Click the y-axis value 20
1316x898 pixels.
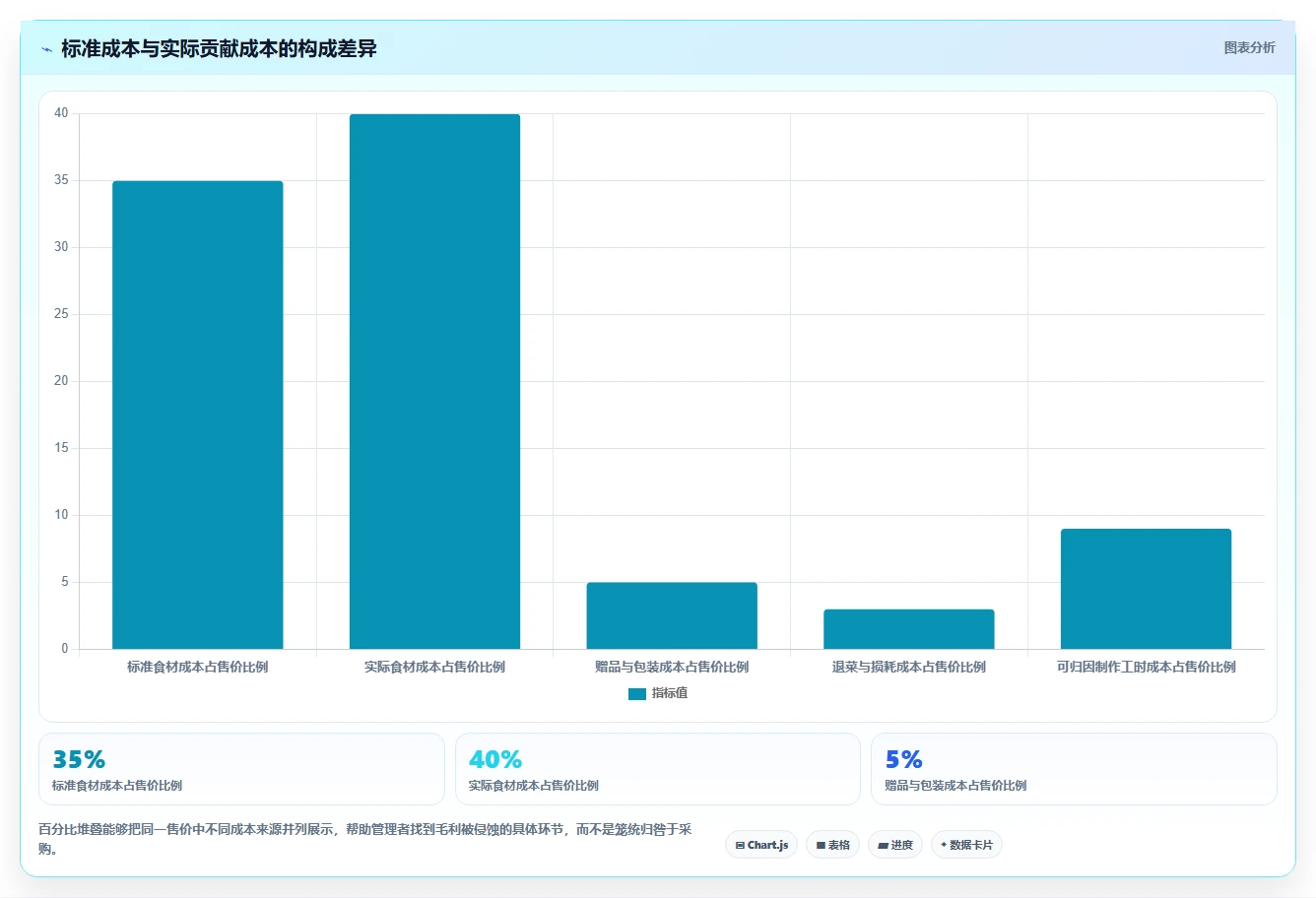click(61, 381)
